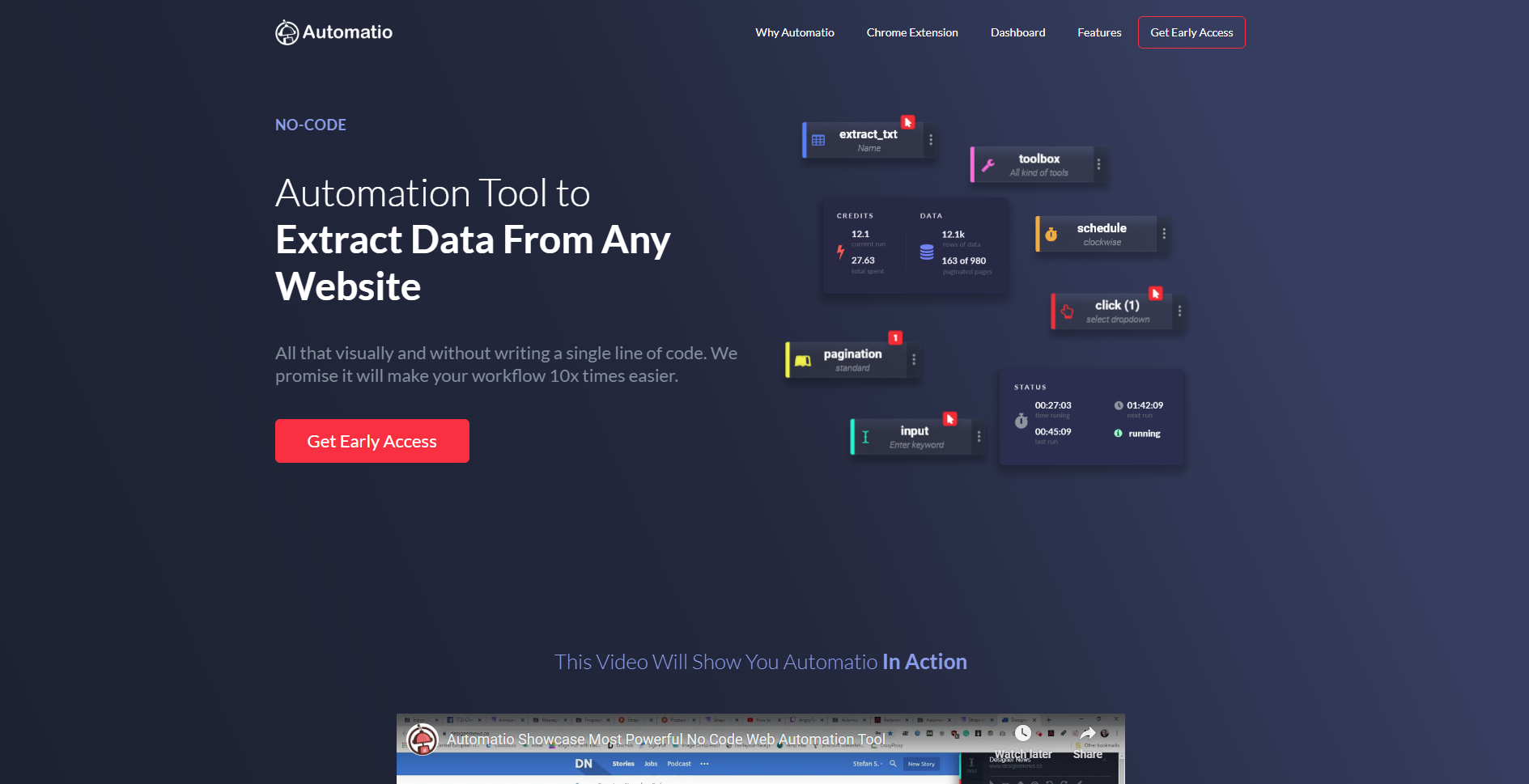Open the Why Automatio menu item
Image resolution: width=1529 pixels, height=784 pixels.
click(795, 32)
